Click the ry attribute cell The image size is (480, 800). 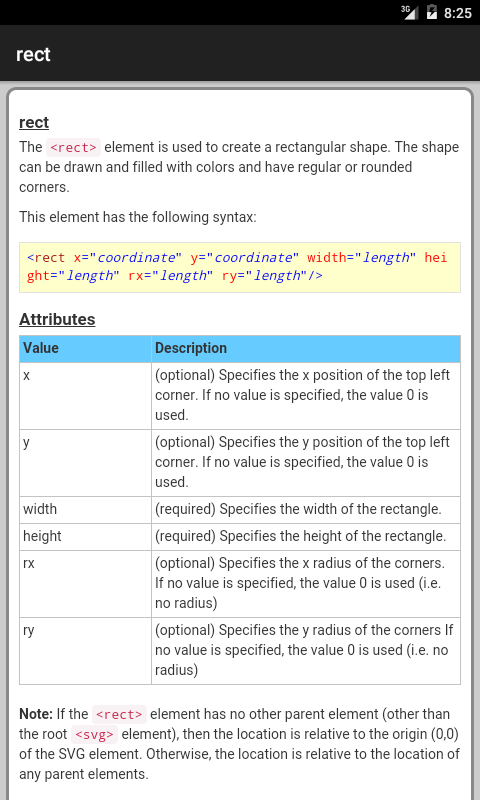click(x=85, y=651)
